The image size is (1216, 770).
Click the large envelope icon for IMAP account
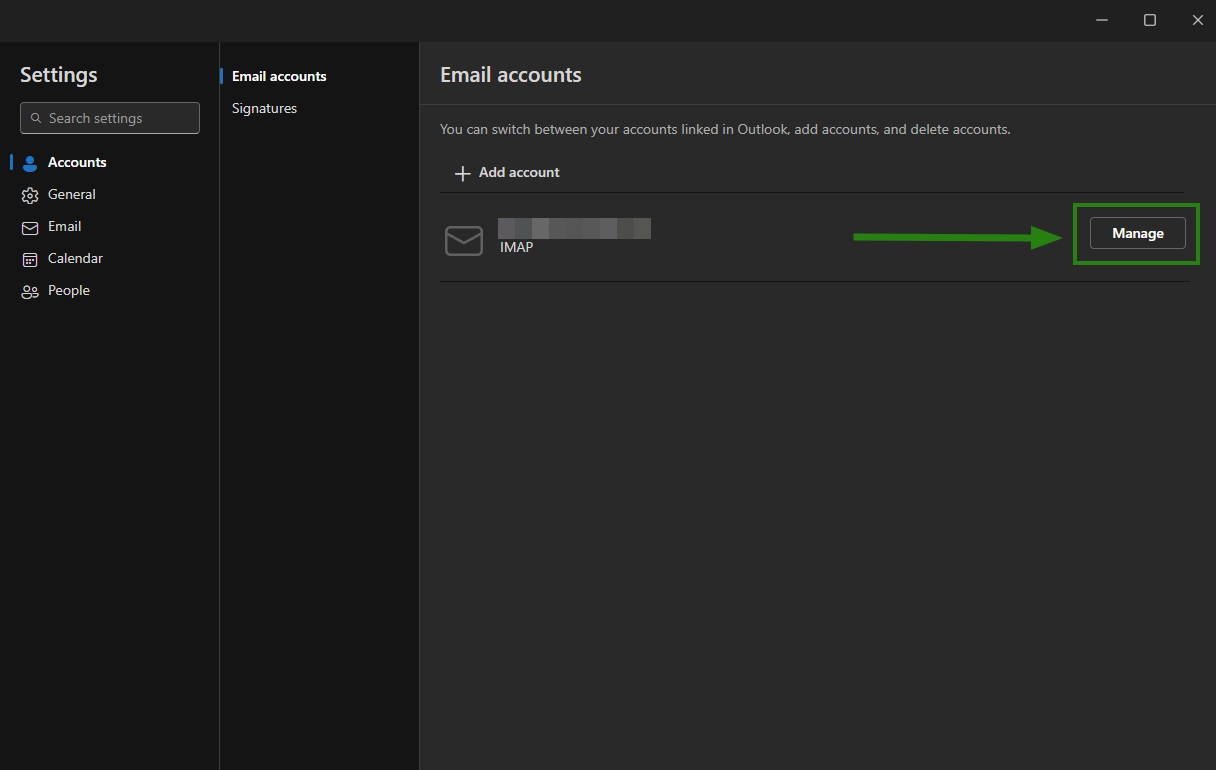464,240
